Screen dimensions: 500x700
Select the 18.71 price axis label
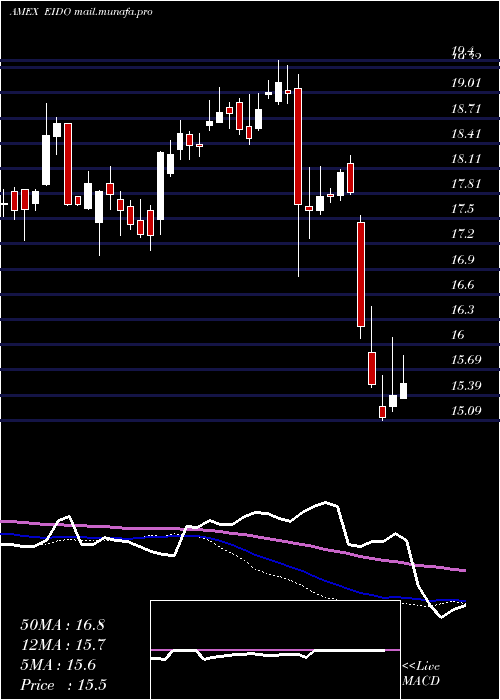coord(466,108)
